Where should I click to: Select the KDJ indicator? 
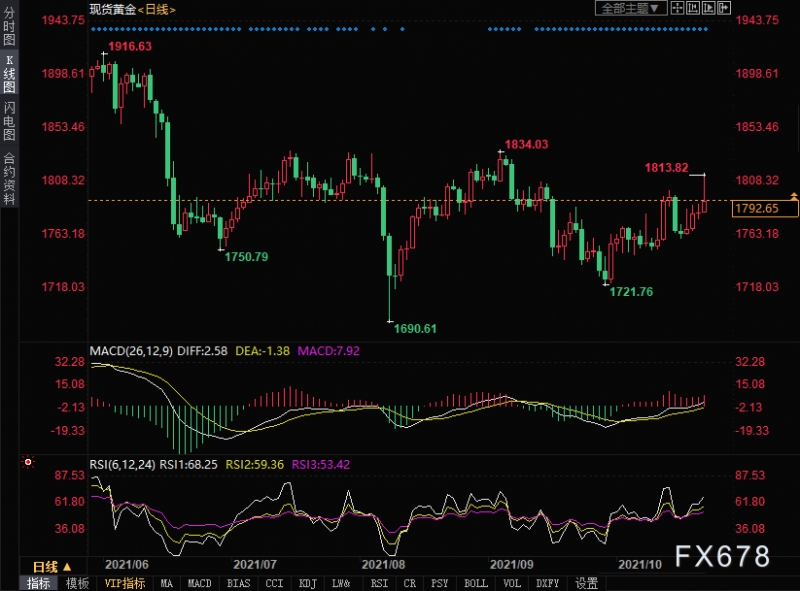point(308,584)
